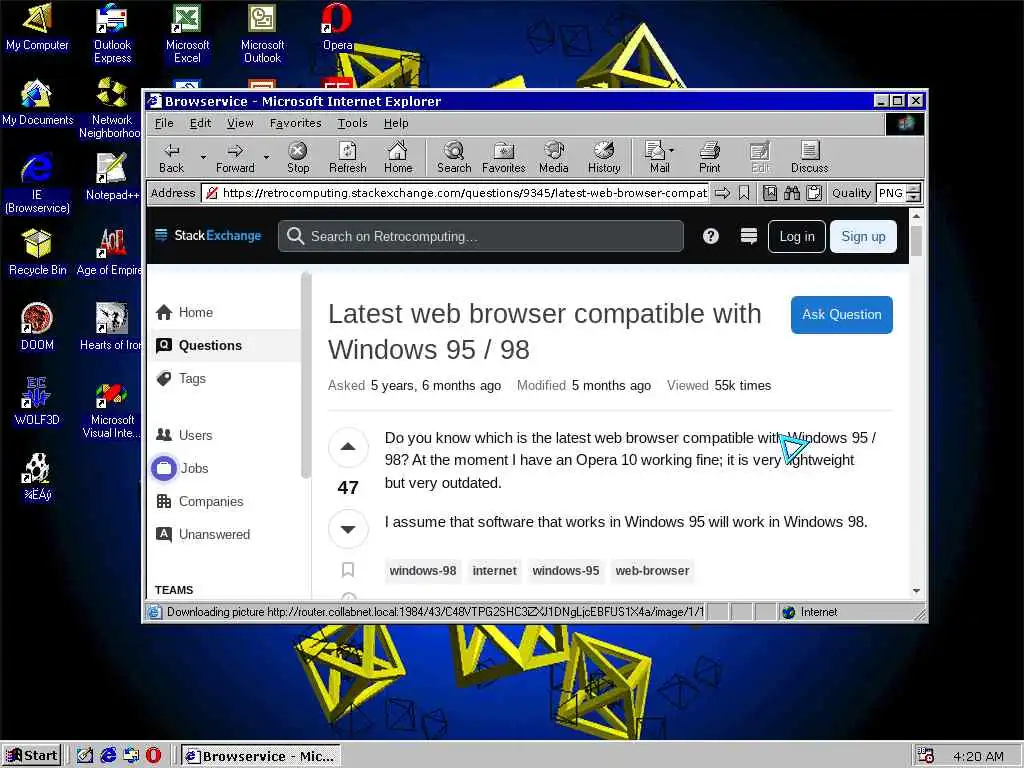Open the Back button history dropdown arrow
This screenshot has width=1024, height=768.
(x=203, y=157)
